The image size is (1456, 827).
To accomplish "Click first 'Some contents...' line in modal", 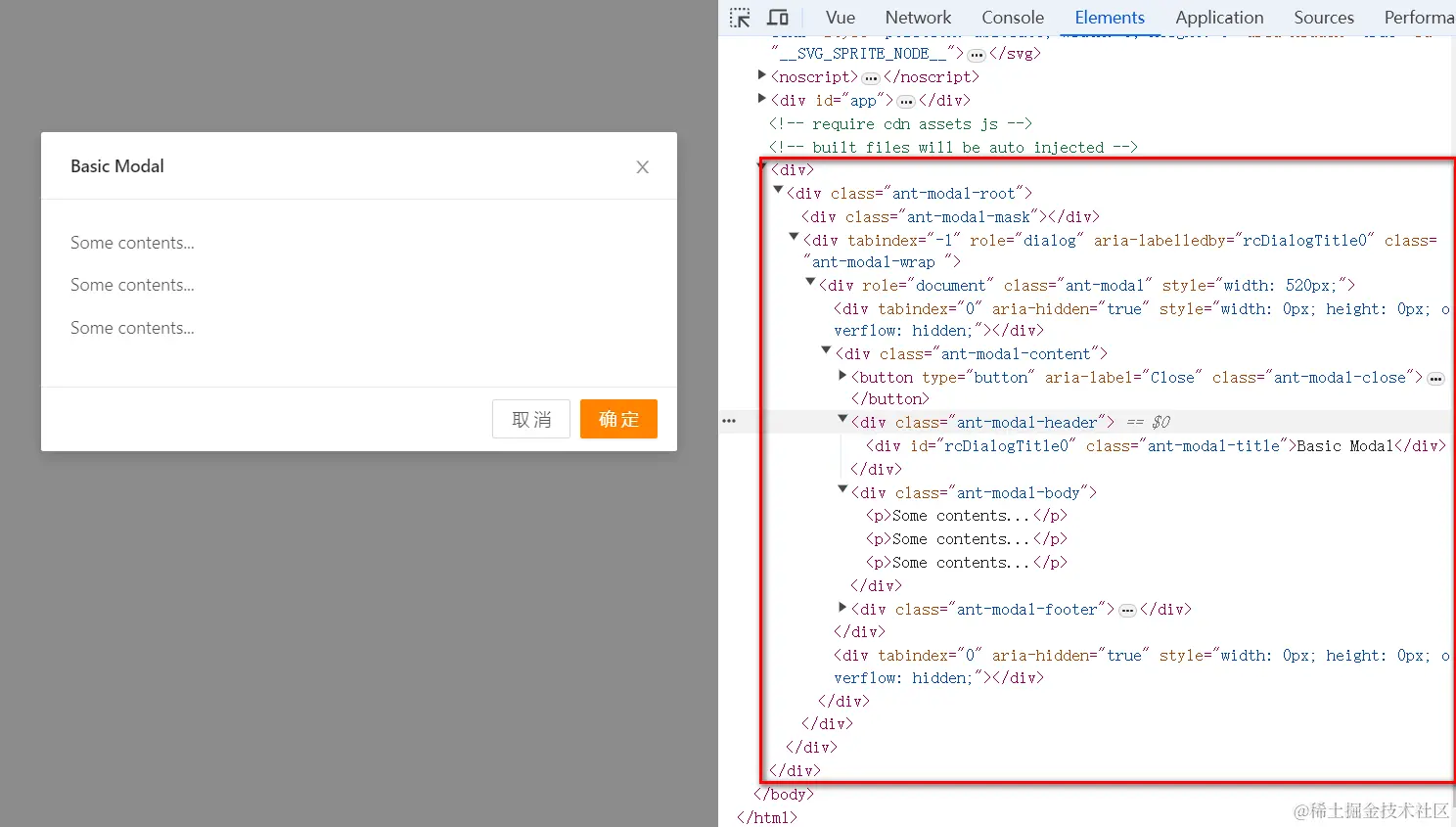I will click(132, 243).
